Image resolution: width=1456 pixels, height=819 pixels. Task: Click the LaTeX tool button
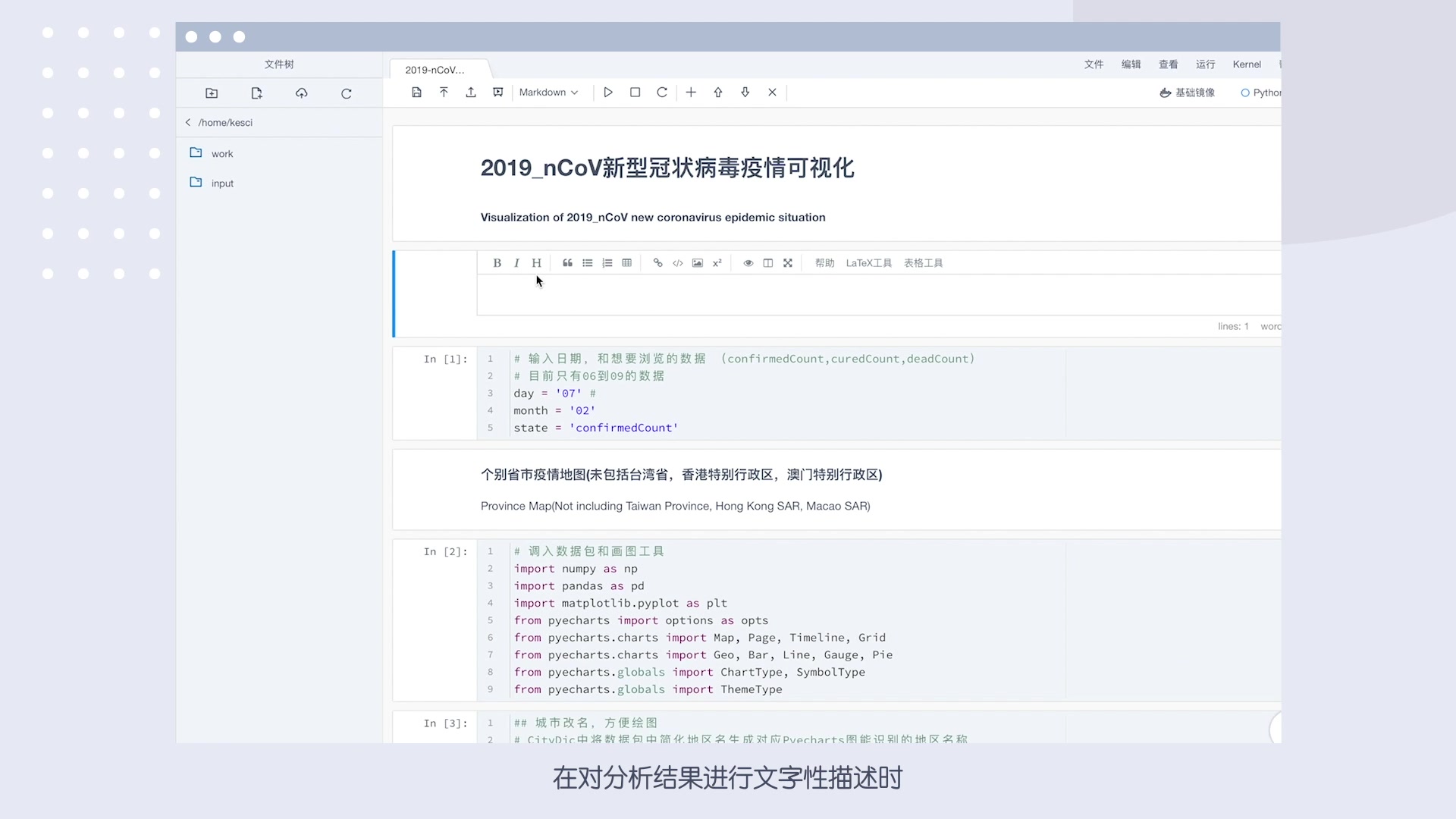[x=869, y=262]
